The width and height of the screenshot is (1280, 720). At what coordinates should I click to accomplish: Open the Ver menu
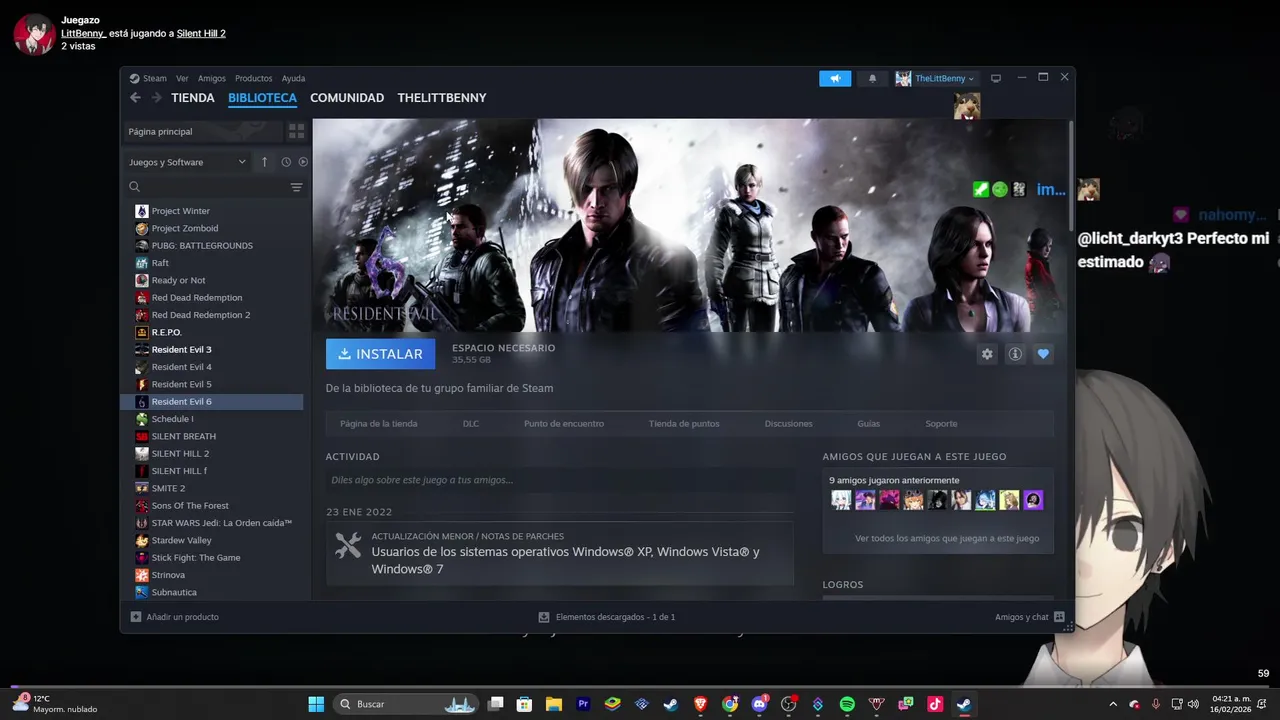pos(182,78)
